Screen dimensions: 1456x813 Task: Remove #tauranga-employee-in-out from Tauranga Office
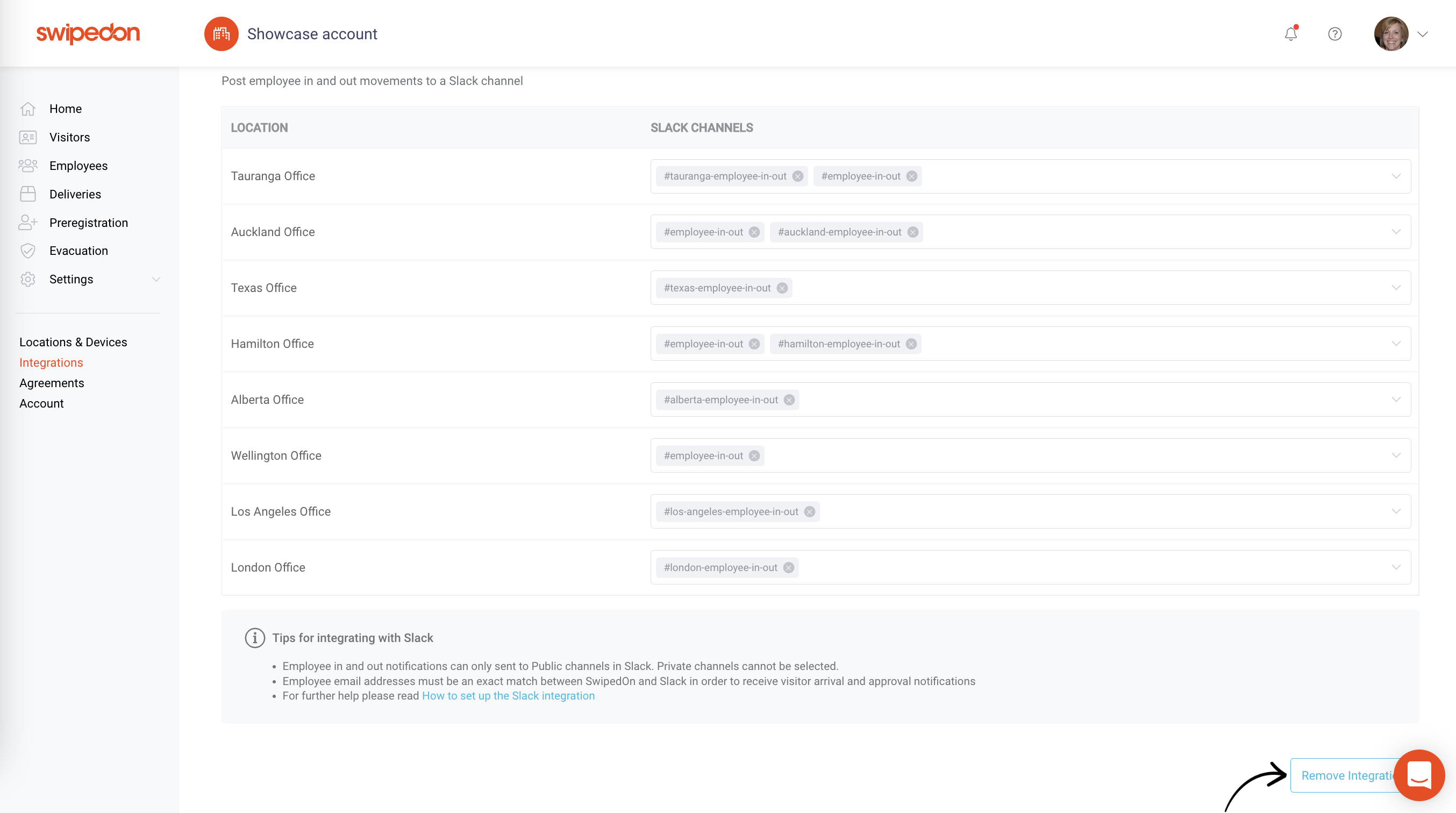coord(797,176)
